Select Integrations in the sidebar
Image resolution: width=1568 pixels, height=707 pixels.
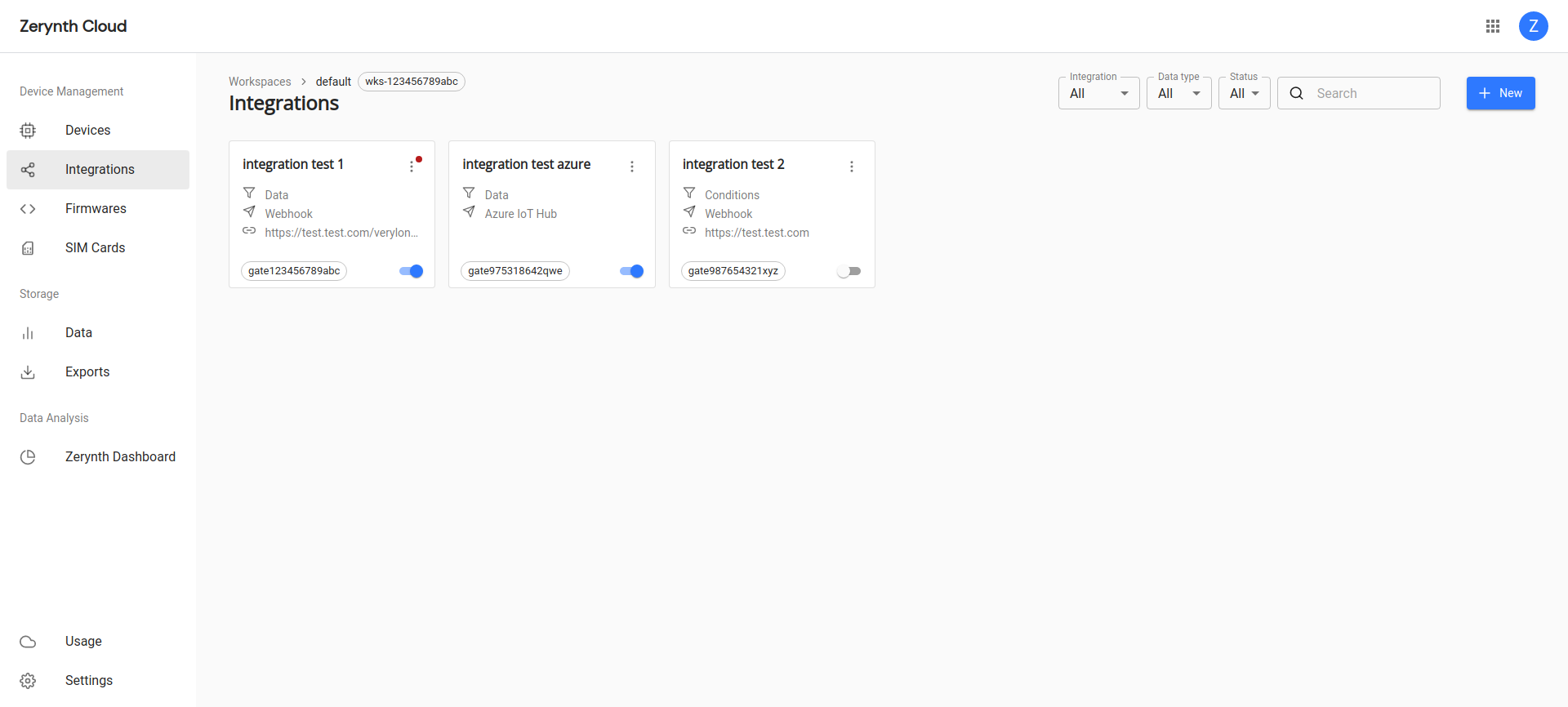click(x=98, y=170)
